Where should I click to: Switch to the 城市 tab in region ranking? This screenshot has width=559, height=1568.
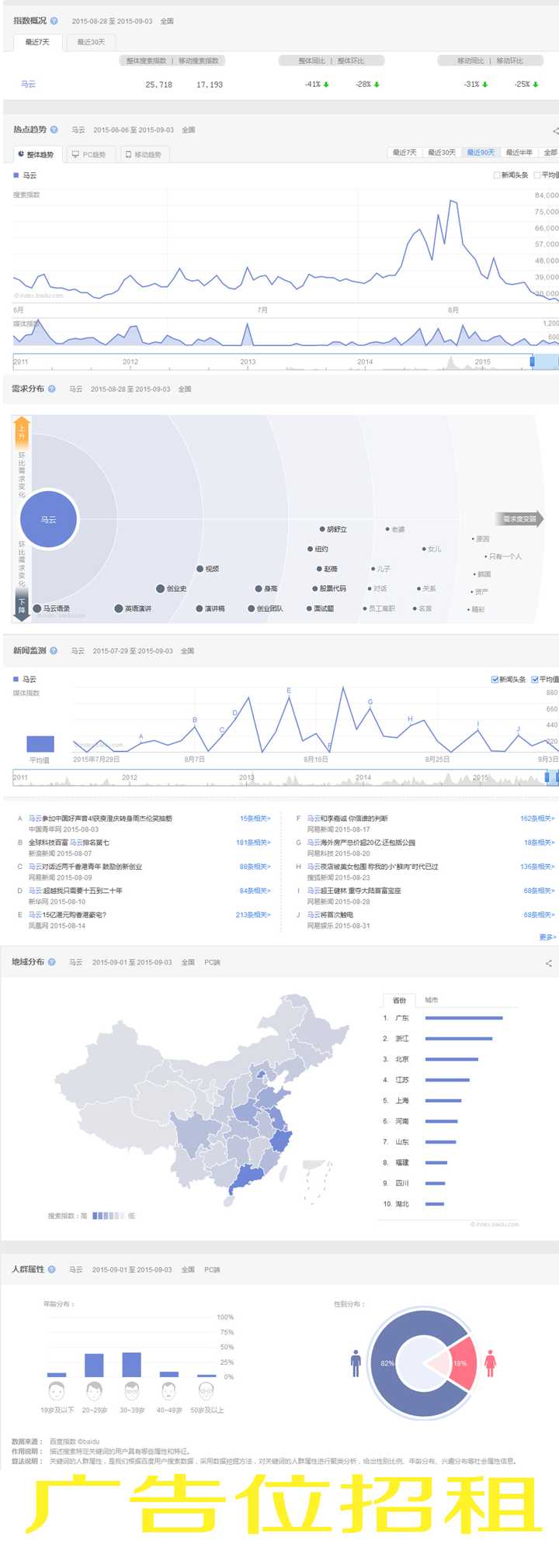pos(432,999)
